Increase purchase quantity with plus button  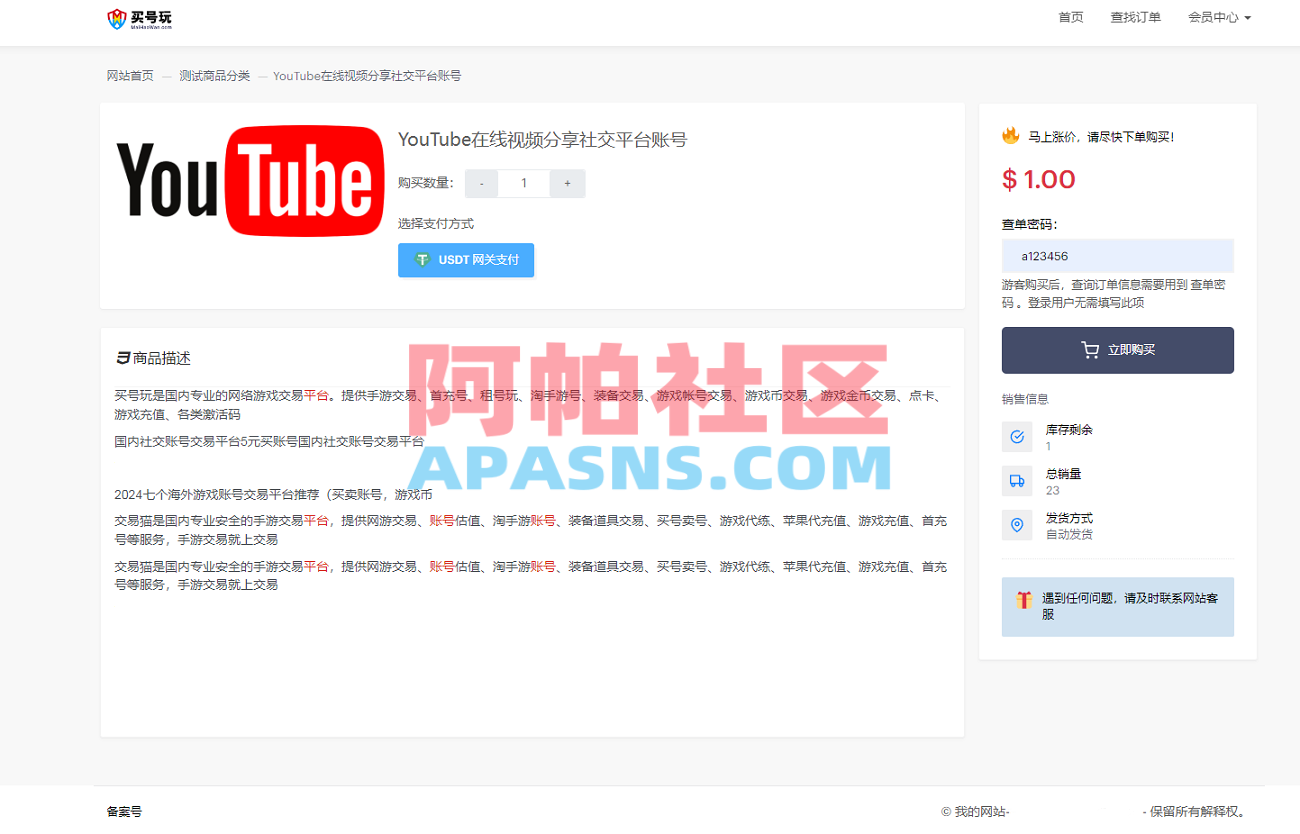[567, 183]
